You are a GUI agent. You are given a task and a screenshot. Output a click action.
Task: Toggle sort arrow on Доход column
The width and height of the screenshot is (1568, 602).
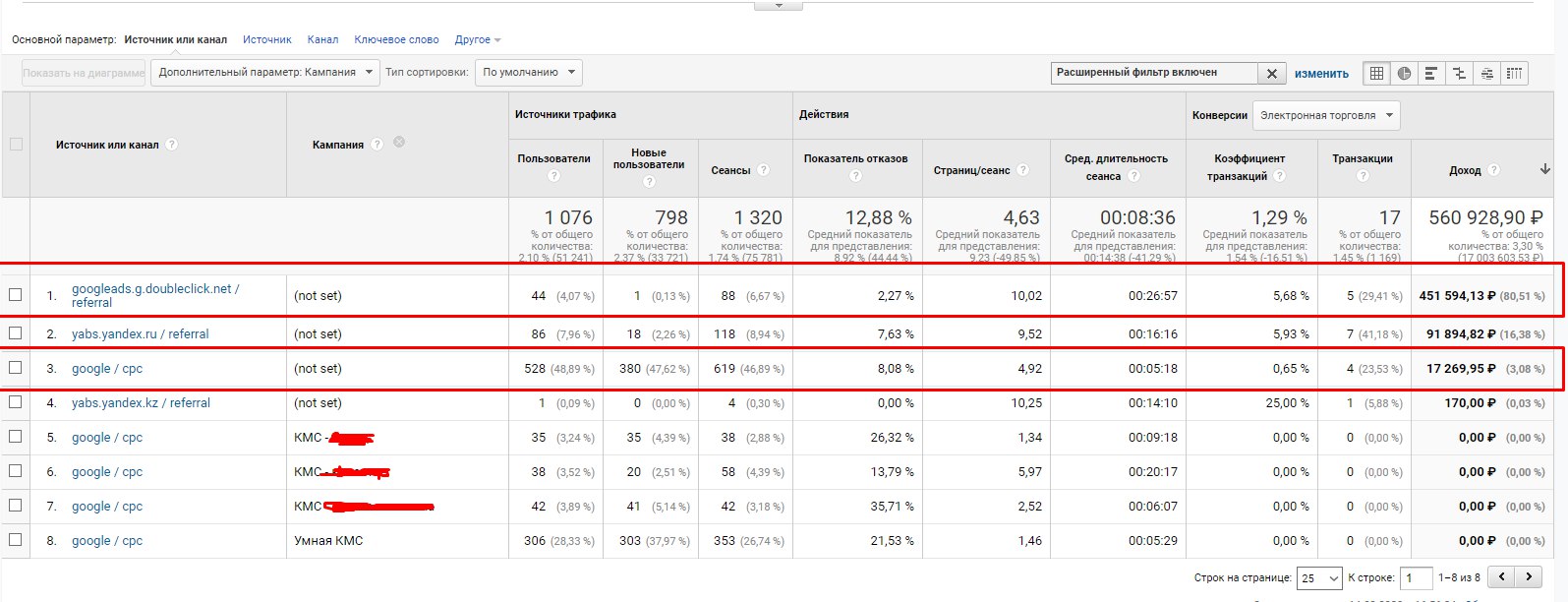tap(1545, 170)
